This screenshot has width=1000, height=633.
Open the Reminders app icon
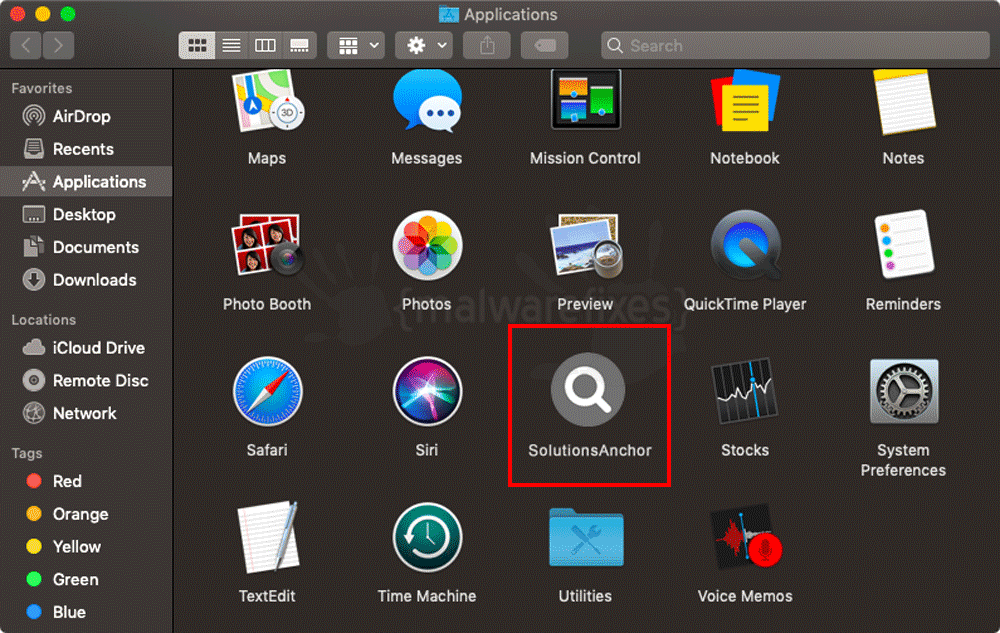904,245
